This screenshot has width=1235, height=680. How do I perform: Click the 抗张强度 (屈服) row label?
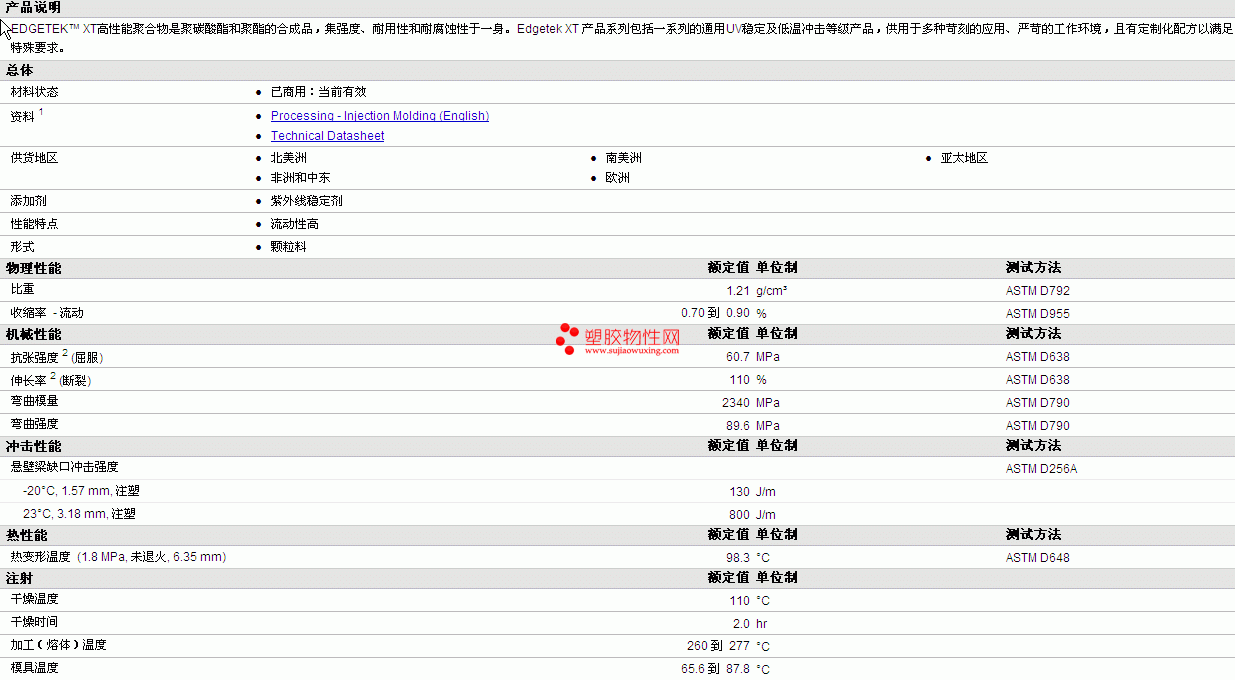(57, 356)
